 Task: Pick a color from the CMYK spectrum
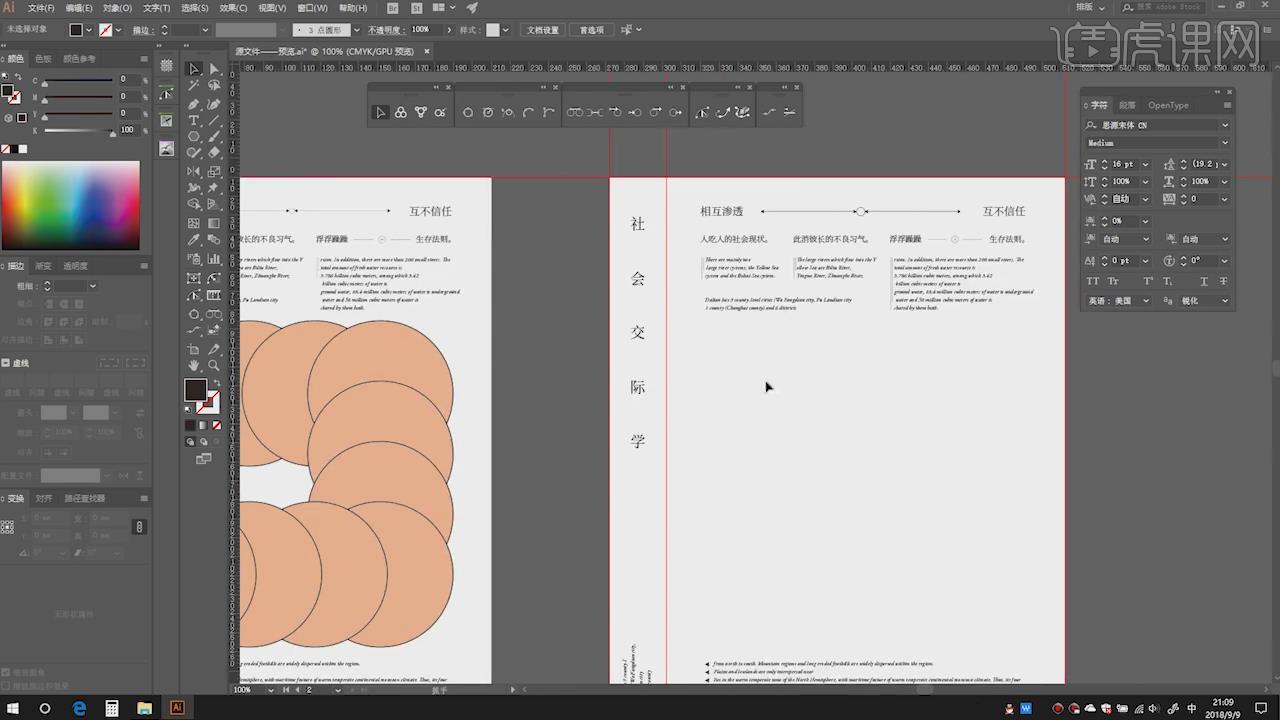tap(70, 205)
